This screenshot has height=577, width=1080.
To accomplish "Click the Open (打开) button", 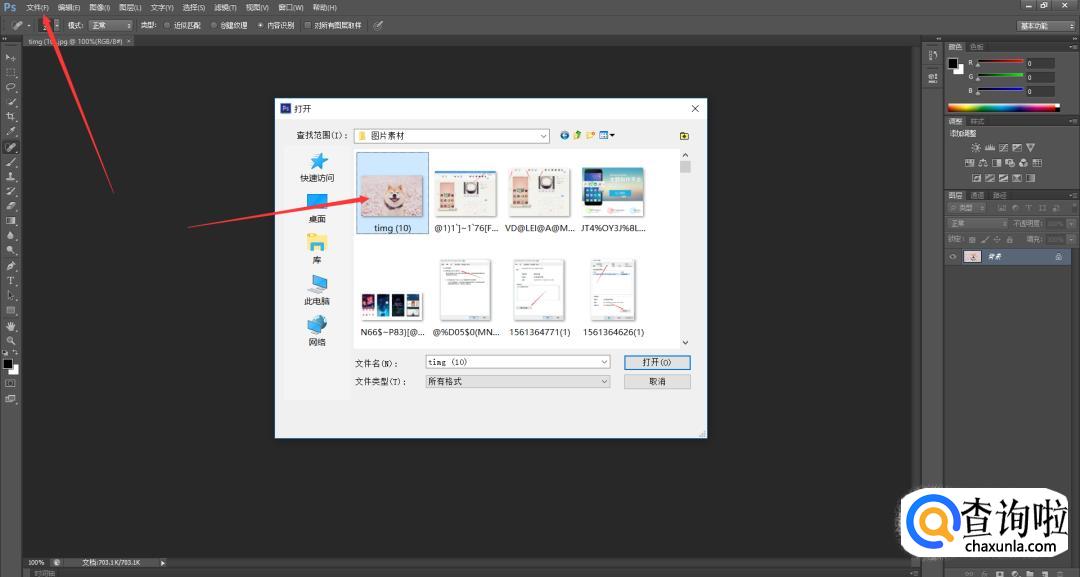I will click(x=657, y=362).
